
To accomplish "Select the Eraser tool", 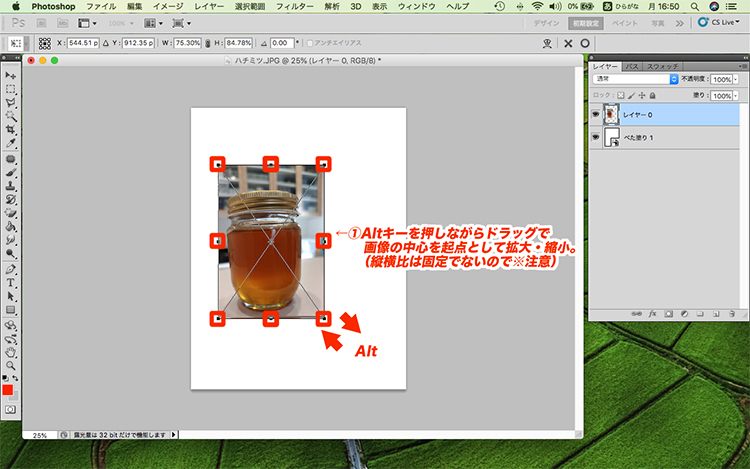I will point(11,213).
